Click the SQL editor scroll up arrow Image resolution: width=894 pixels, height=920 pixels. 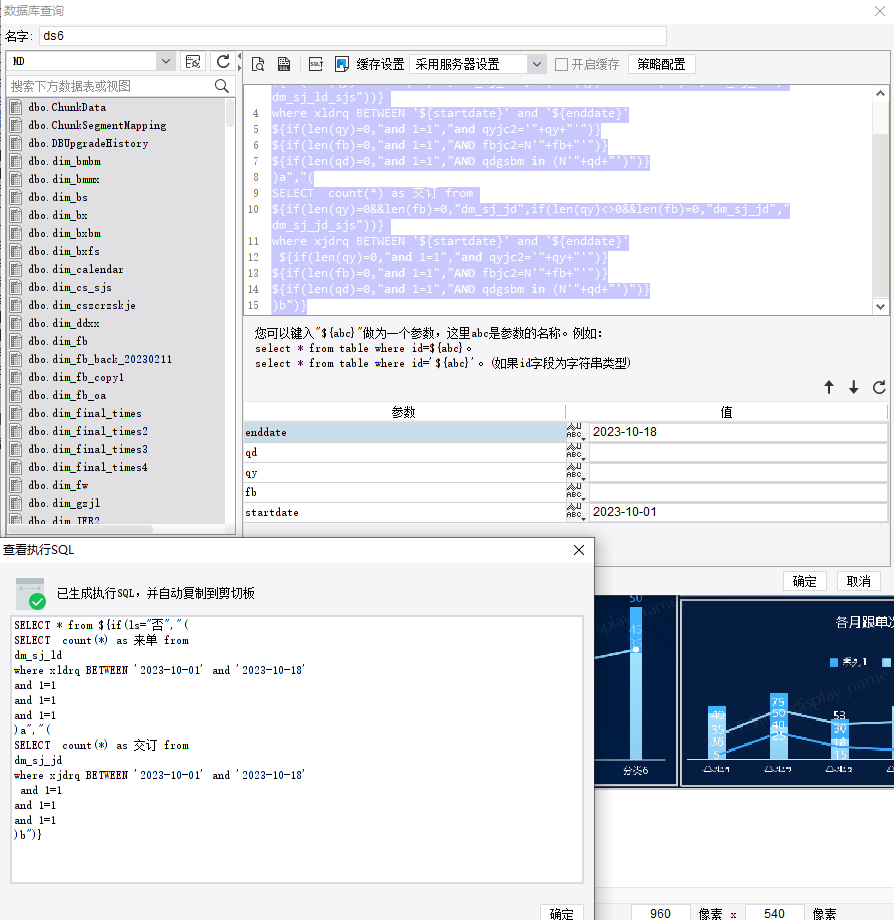pyautogui.click(x=880, y=93)
